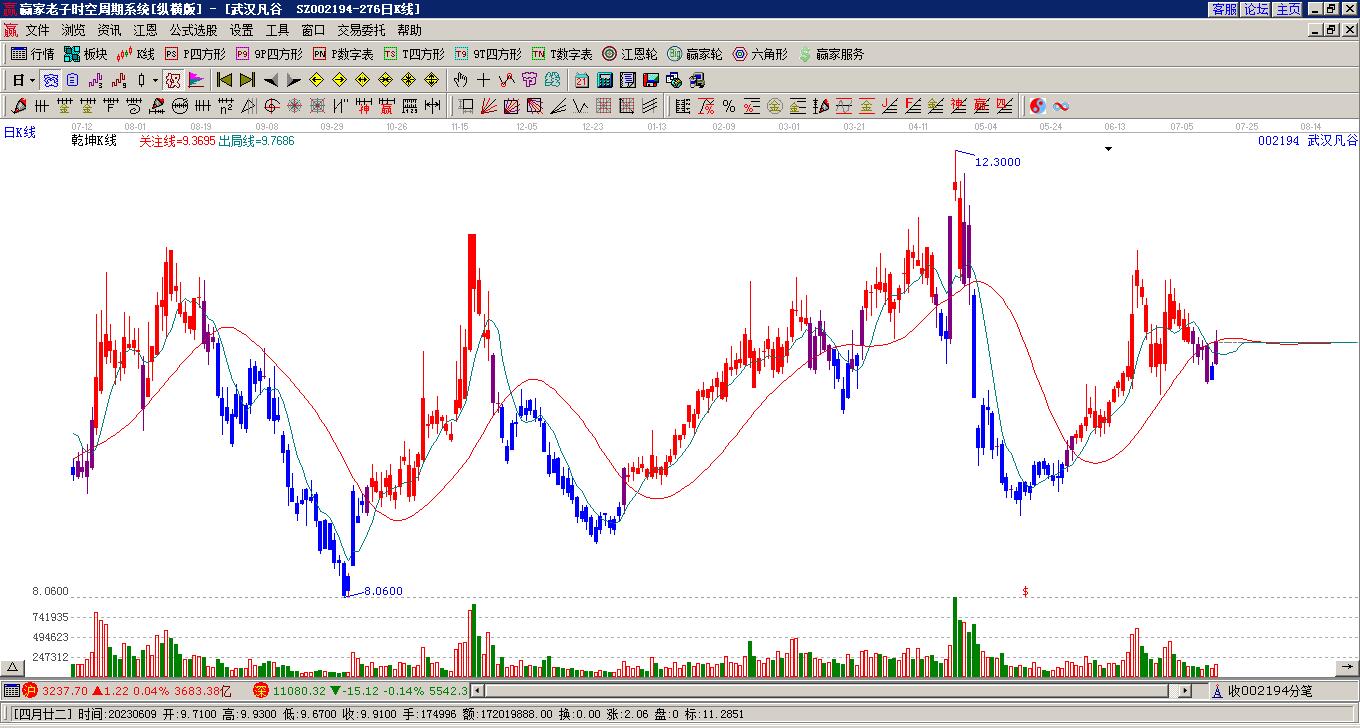Open the 六角形 hexagon tool

click(x=760, y=54)
